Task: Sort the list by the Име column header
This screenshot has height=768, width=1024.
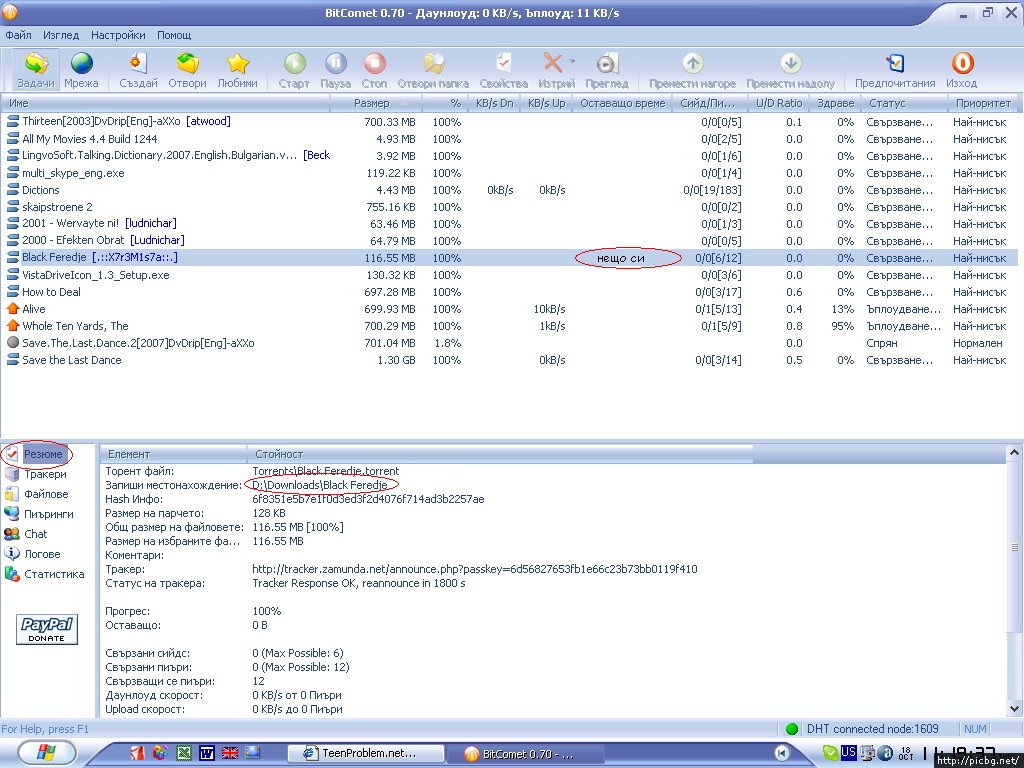Action: tap(166, 103)
